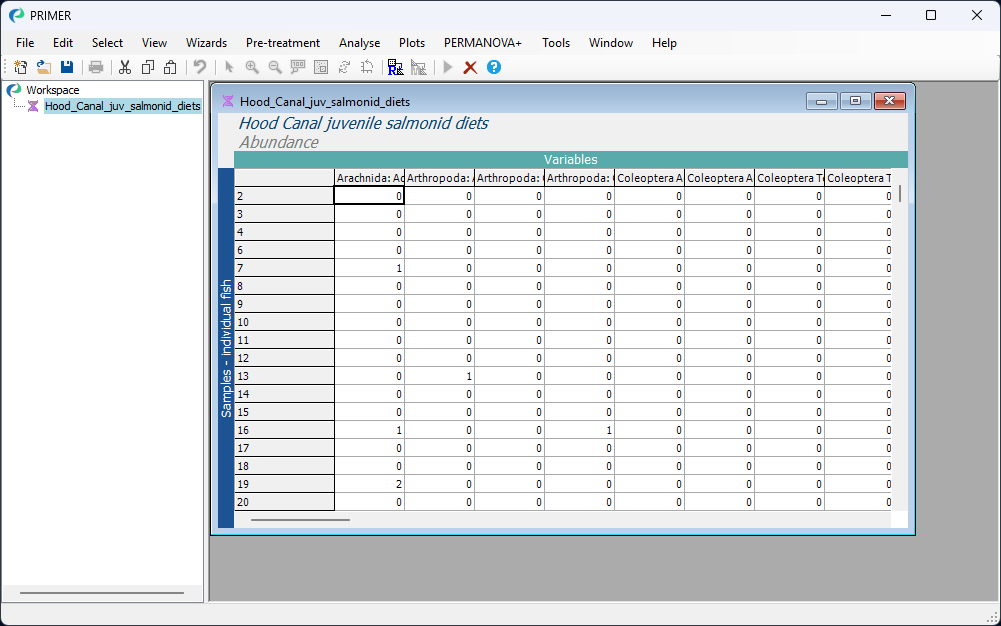Open help with the blue question mark icon

(x=493, y=67)
